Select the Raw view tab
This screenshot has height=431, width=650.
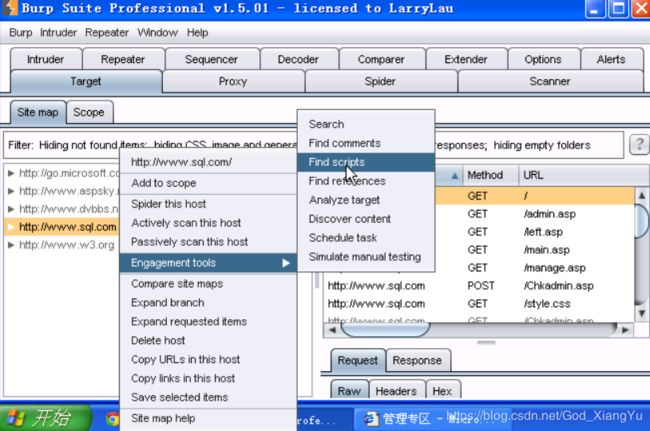pyautogui.click(x=349, y=391)
